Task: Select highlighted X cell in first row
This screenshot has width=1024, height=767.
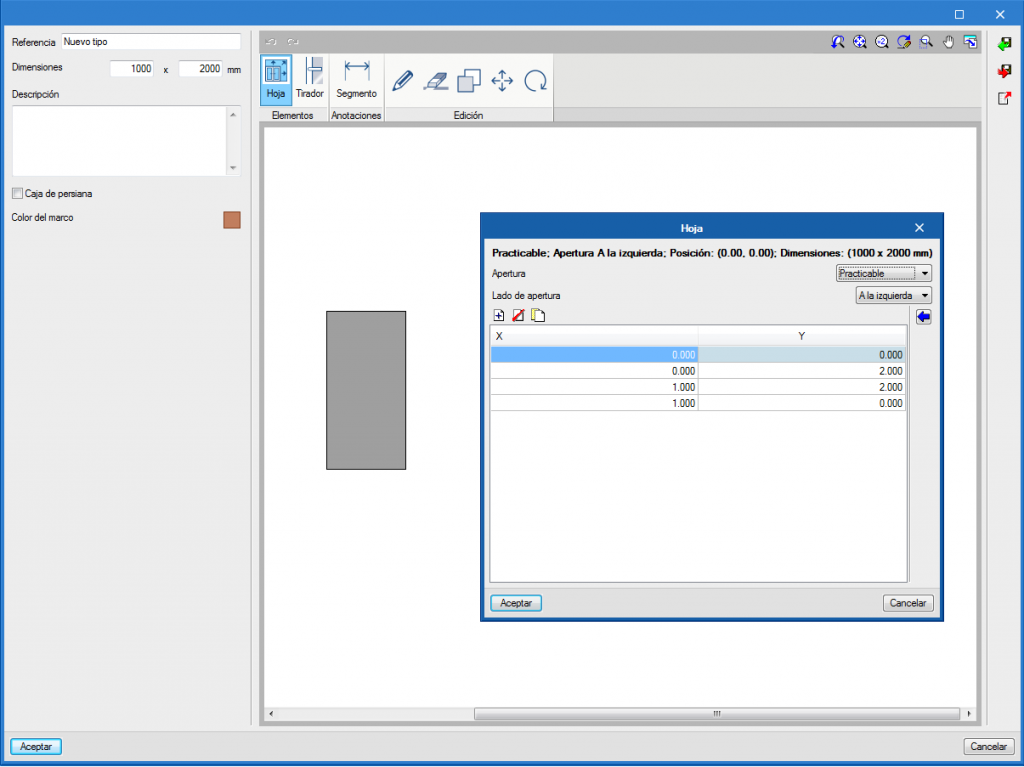Action: click(594, 355)
